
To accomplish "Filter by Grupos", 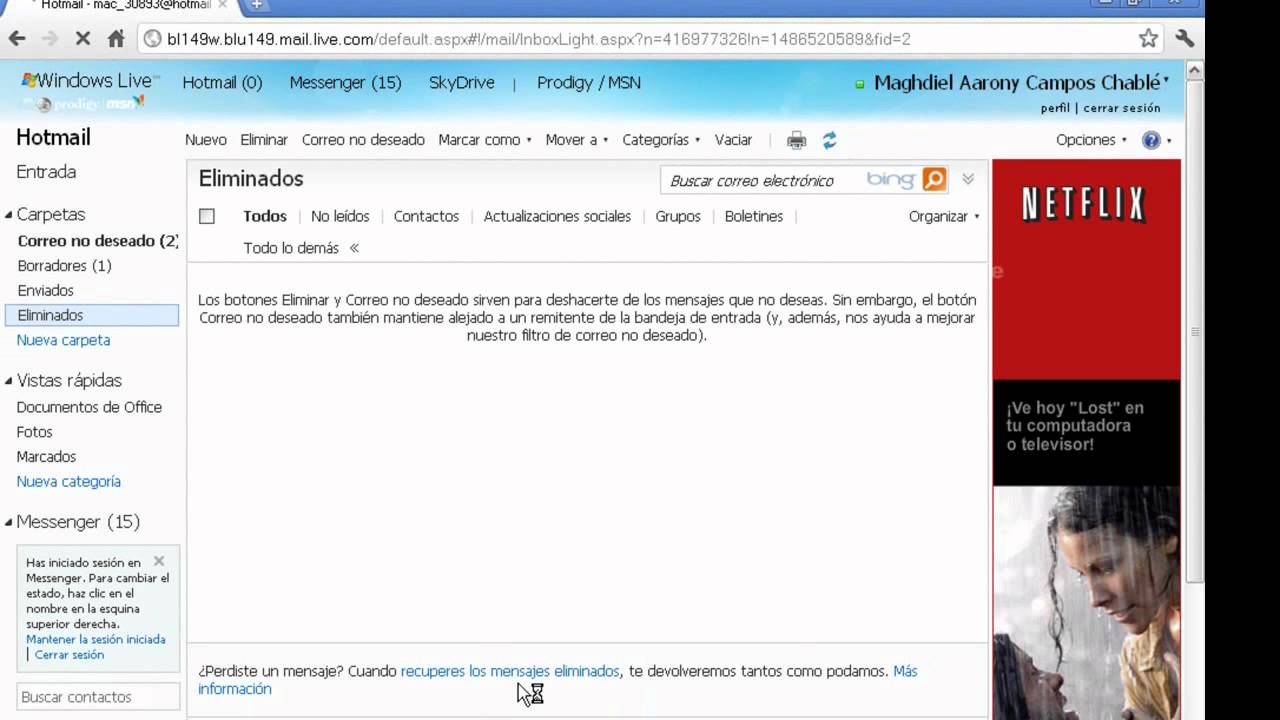I will (678, 216).
